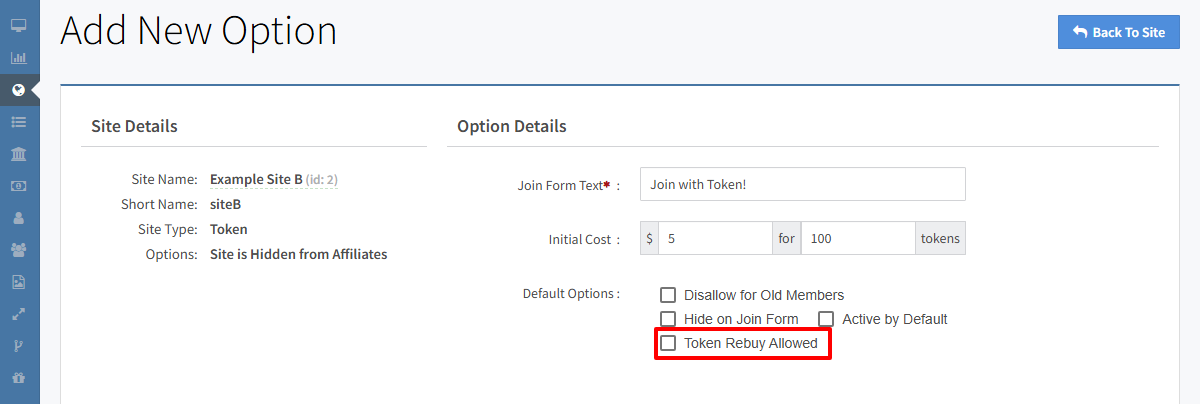Click the expand arrows sidebar icon
The width and height of the screenshot is (1200, 404).
18,313
